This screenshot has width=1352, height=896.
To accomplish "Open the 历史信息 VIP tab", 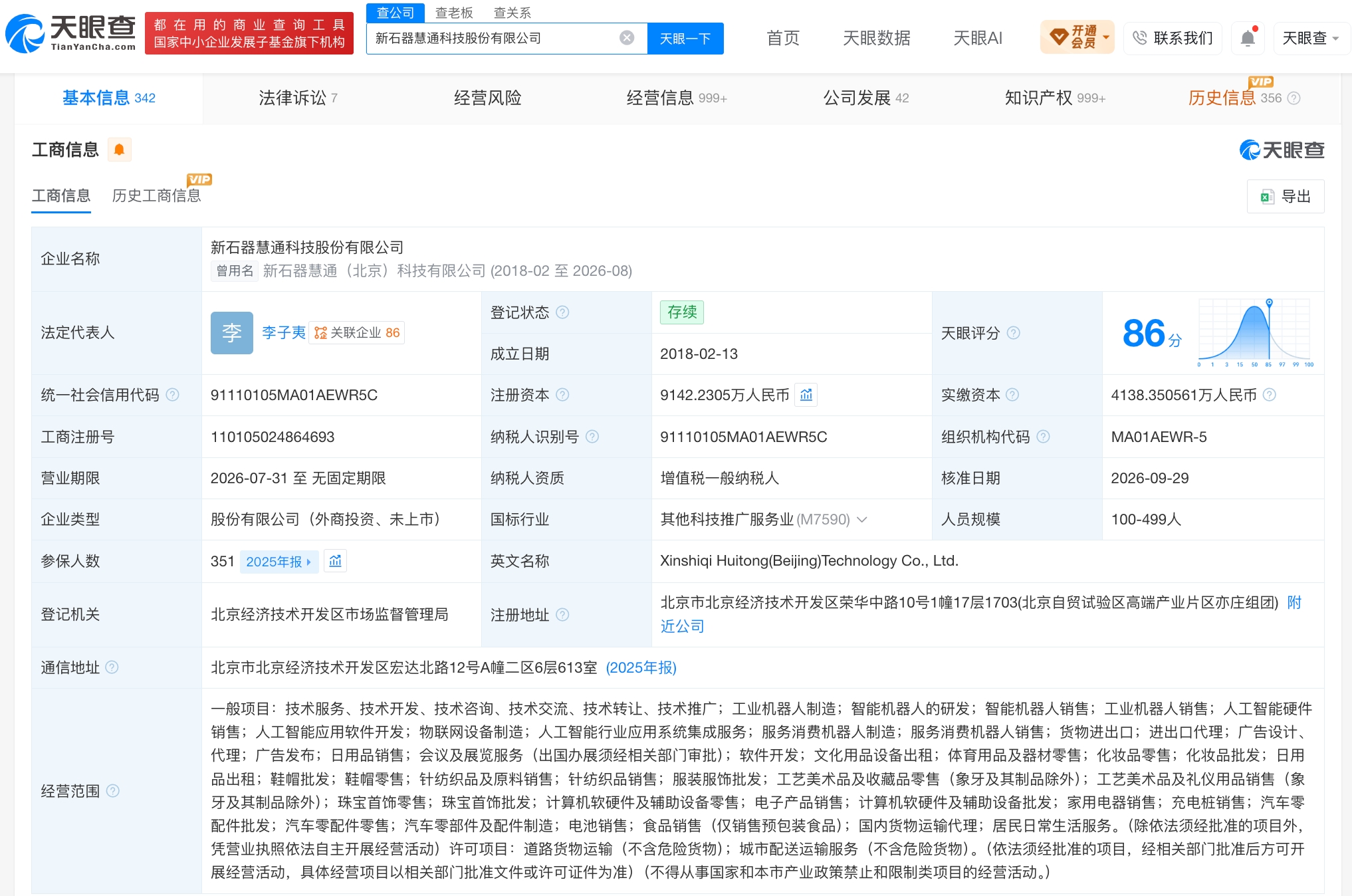I will (x=1243, y=98).
